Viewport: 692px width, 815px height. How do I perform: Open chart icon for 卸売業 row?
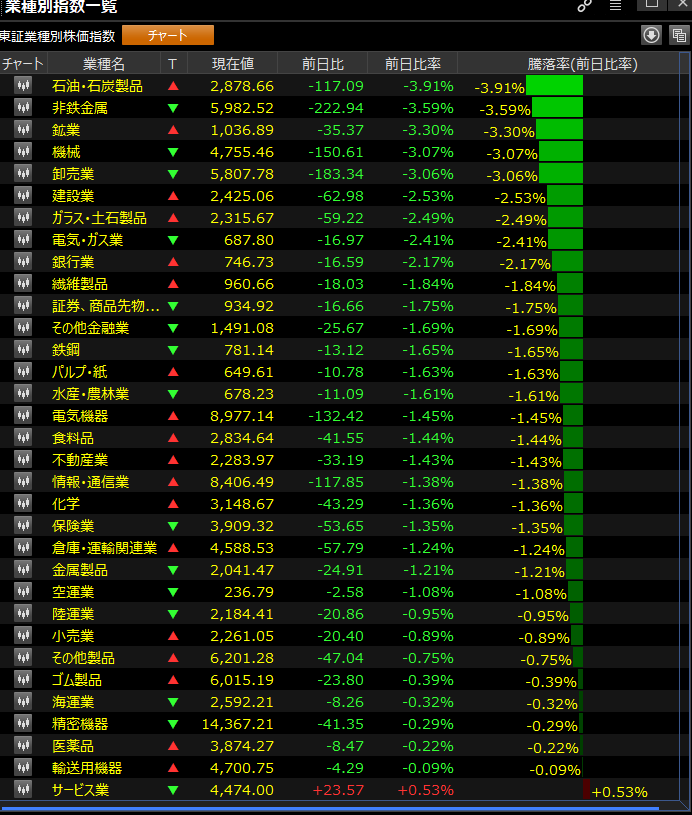click(x=23, y=173)
